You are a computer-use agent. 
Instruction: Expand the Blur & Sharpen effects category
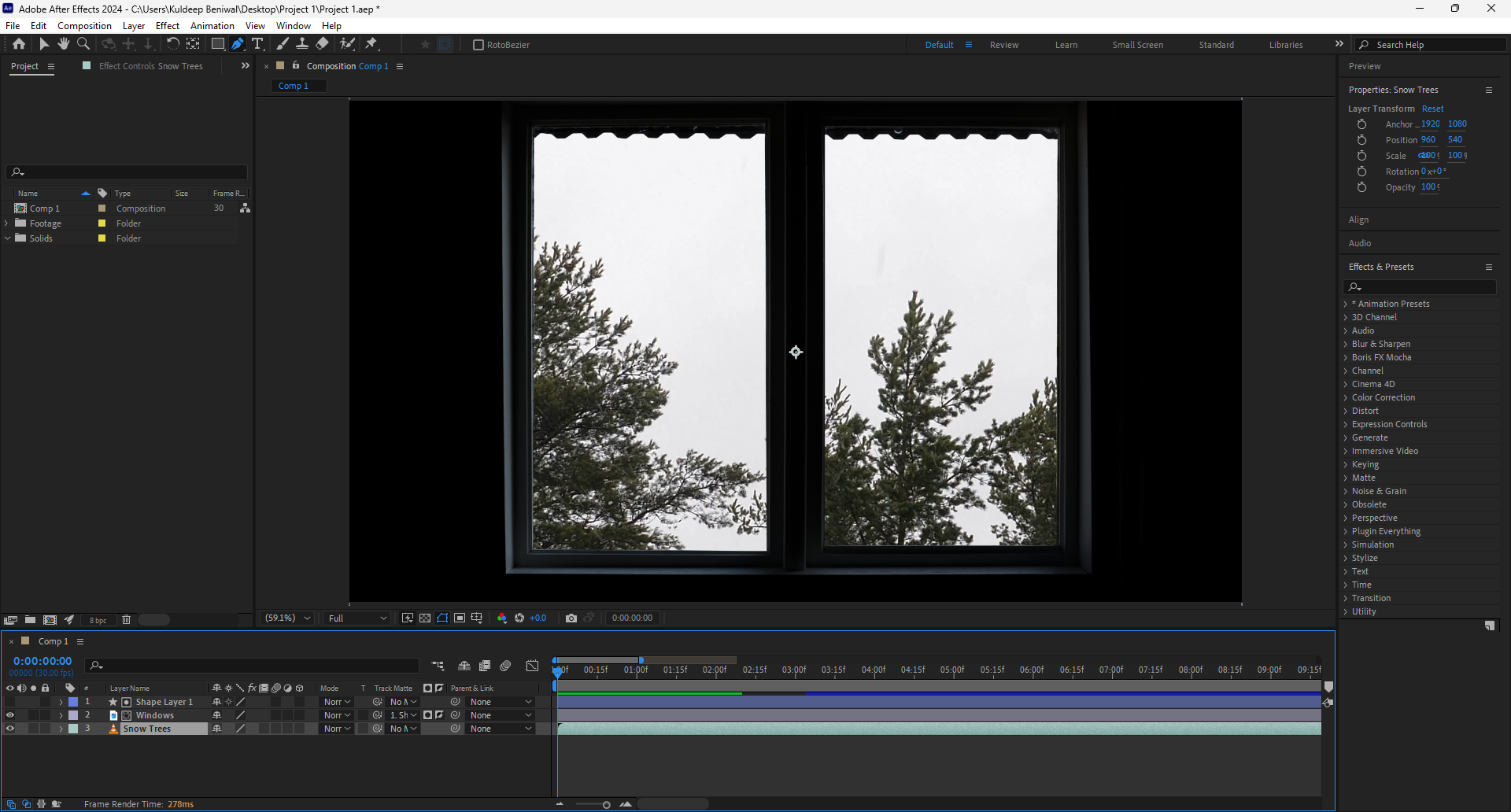point(1346,344)
